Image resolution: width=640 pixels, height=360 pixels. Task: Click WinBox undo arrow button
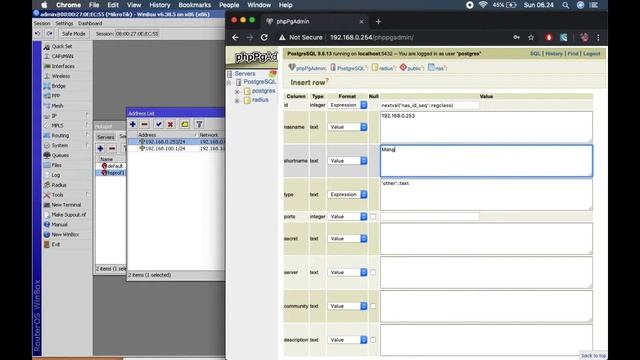click(38, 33)
